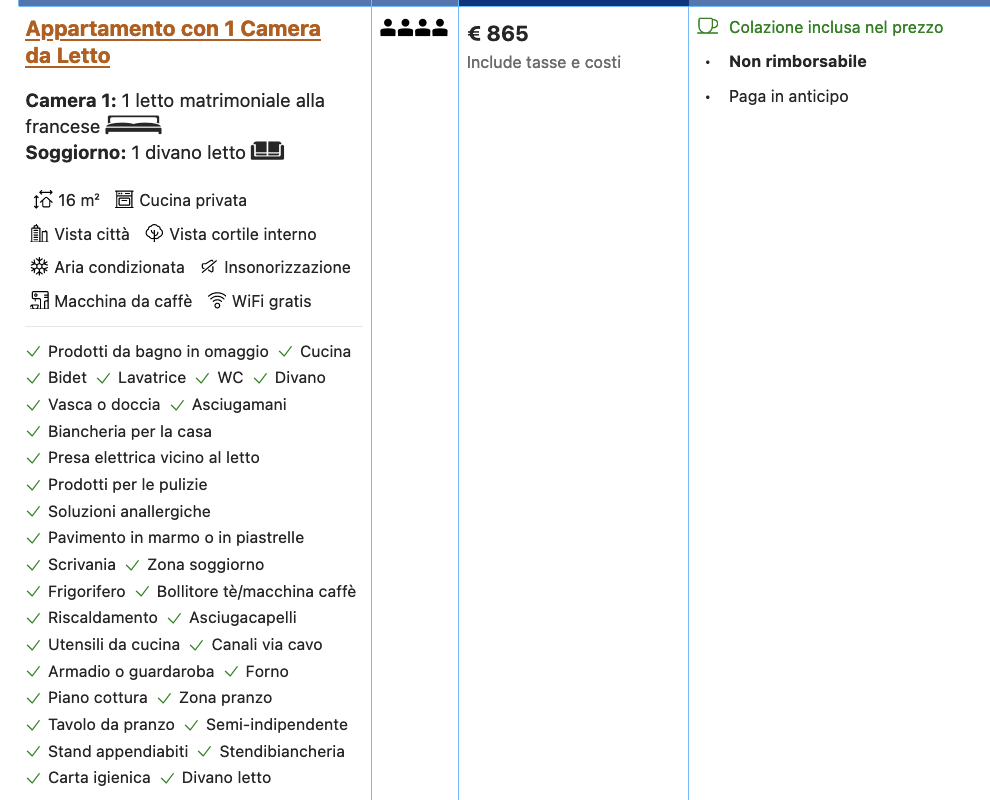Click the Aria condizionata snowflake icon

(x=39, y=267)
